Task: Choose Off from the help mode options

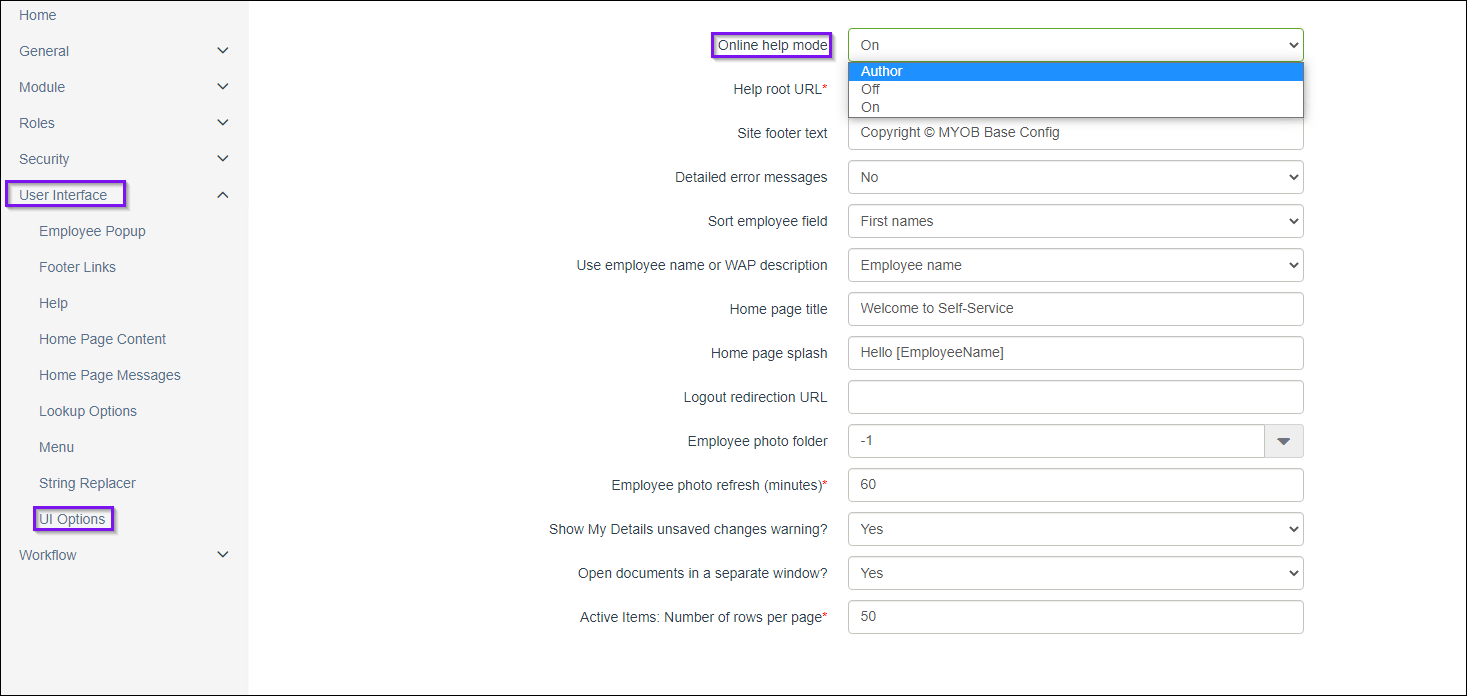Action: tap(1075, 89)
